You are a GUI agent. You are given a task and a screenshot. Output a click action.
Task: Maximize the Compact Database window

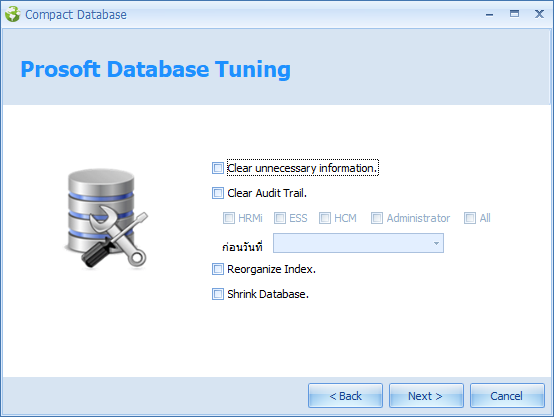point(514,14)
